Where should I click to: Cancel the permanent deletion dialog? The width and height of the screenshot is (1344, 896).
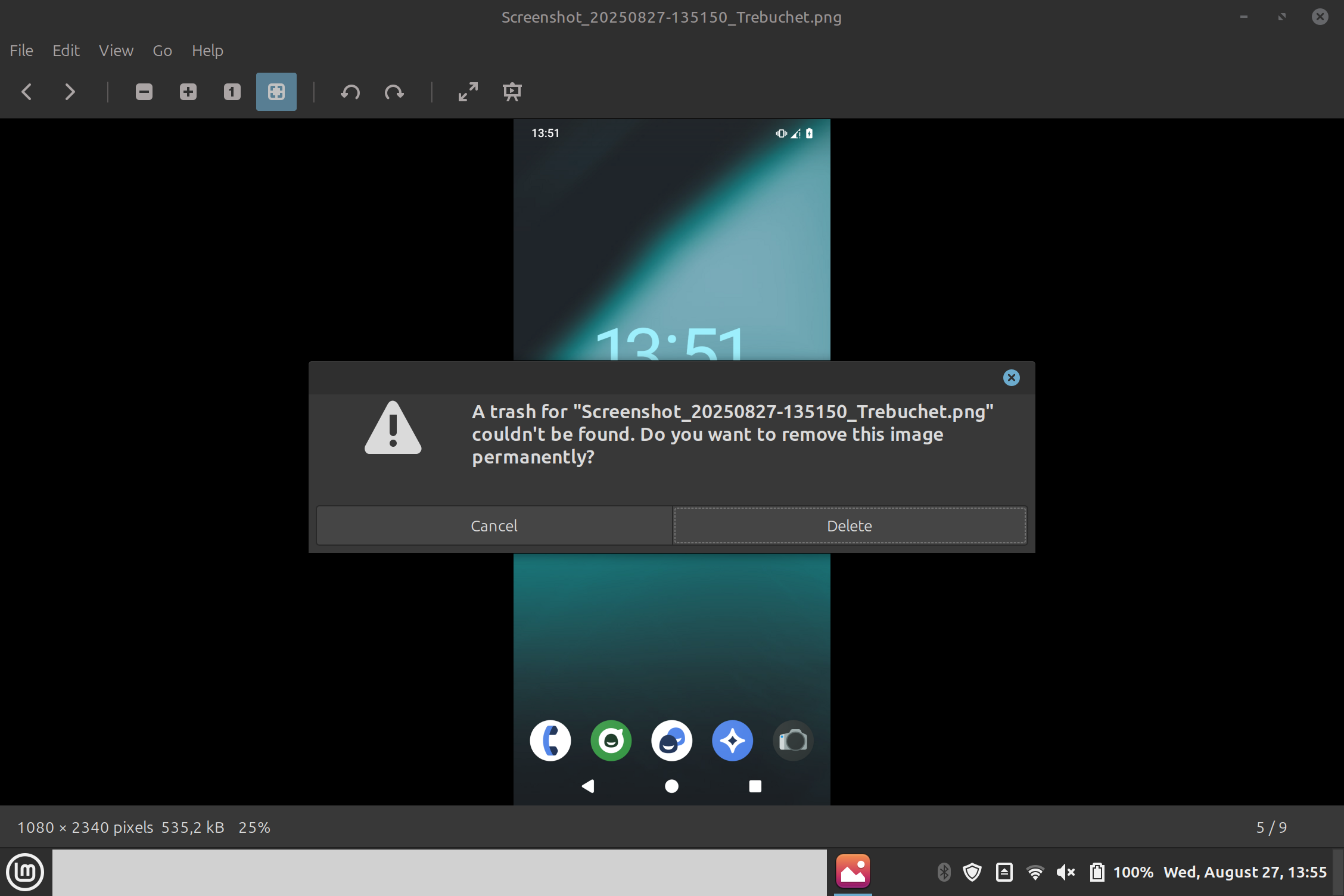coord(494,525)
